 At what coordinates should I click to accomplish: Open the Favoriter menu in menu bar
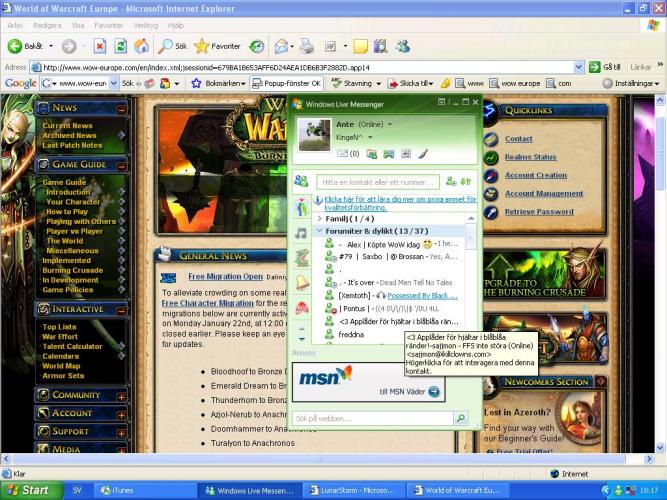click(x=109, y=25)
